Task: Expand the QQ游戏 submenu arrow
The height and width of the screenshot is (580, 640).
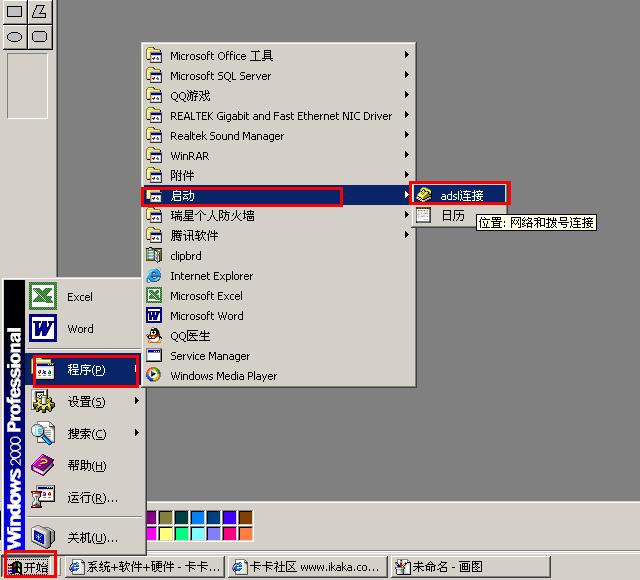Action: [x=407, y=95]
